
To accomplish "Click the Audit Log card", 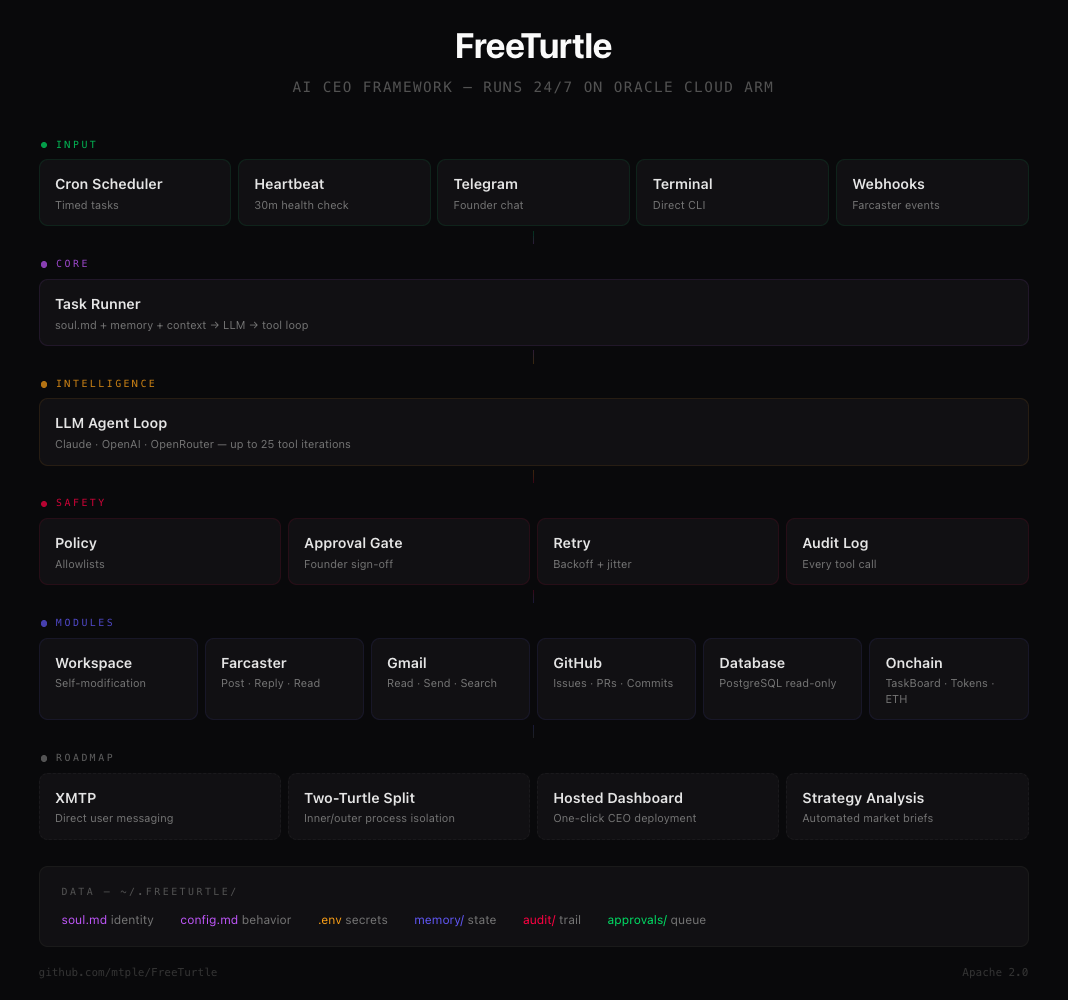I will coord(907,552).
